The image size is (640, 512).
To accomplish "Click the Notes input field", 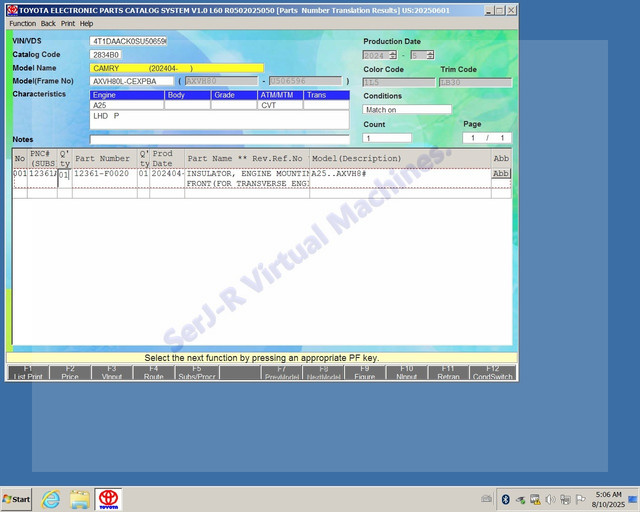I will [x=220, y=140].
